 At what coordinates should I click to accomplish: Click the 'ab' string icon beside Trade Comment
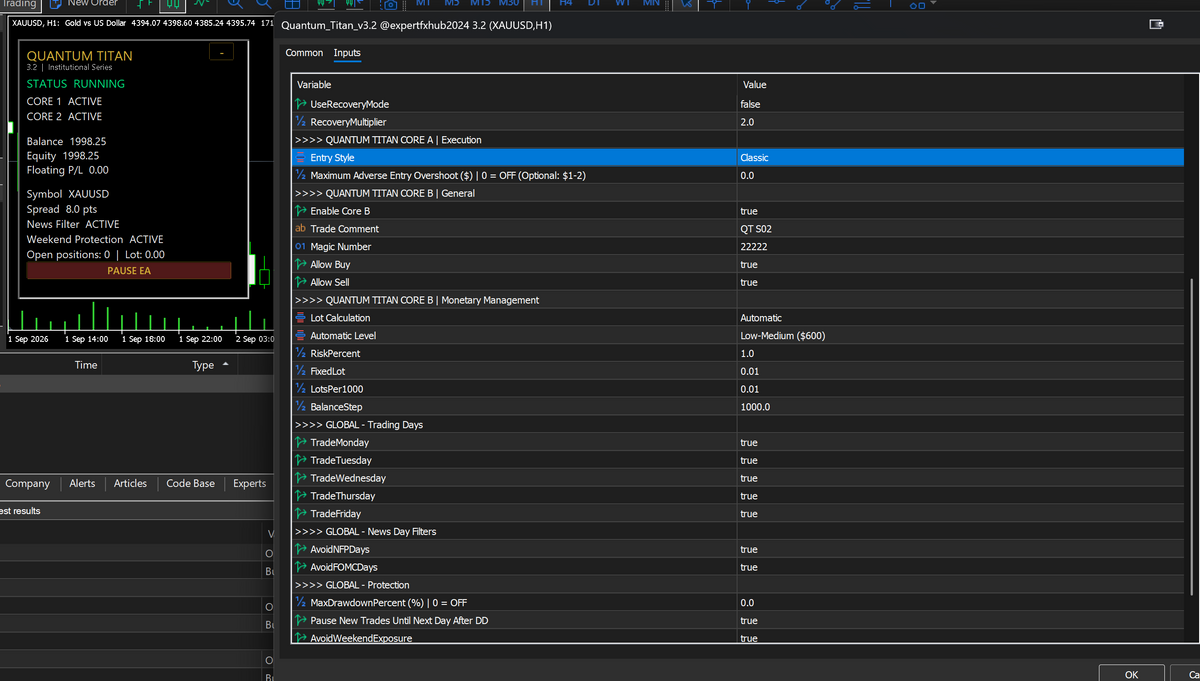click(x=301, y=229)
